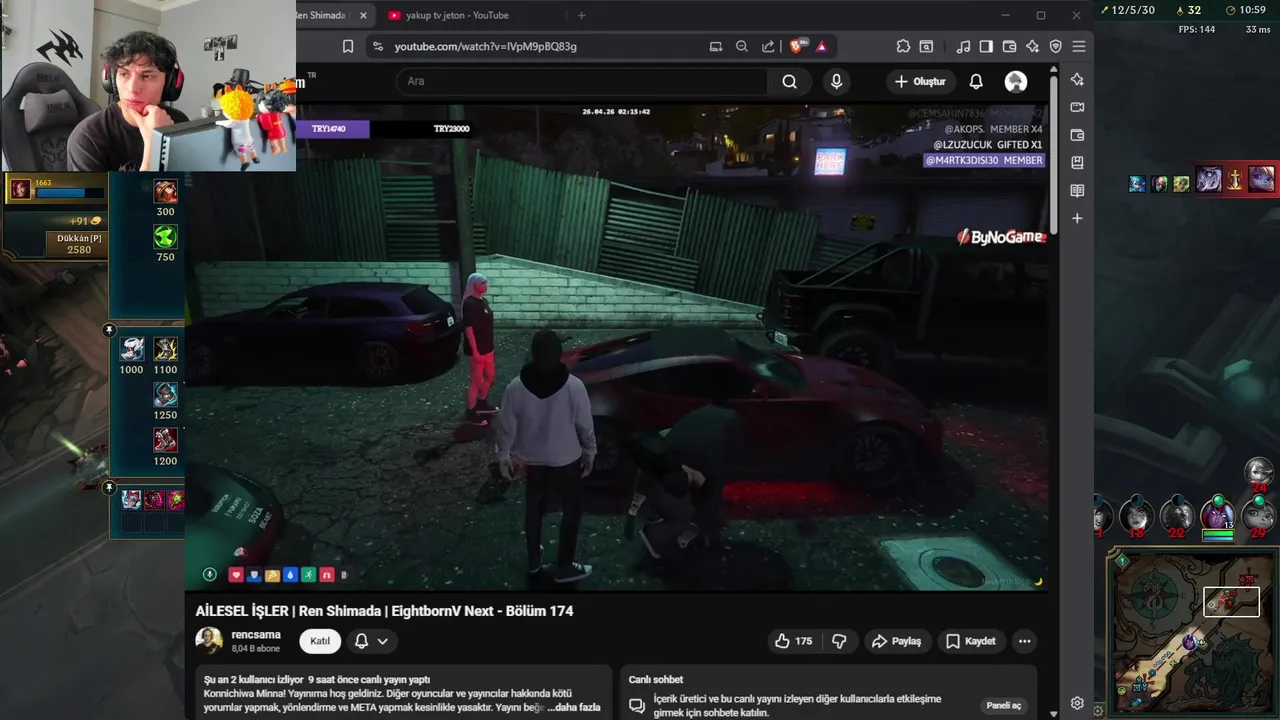Open the Brave bookmark icon in address bar
The height and width of the screenshot is (720, 1280).
point(348,46)
